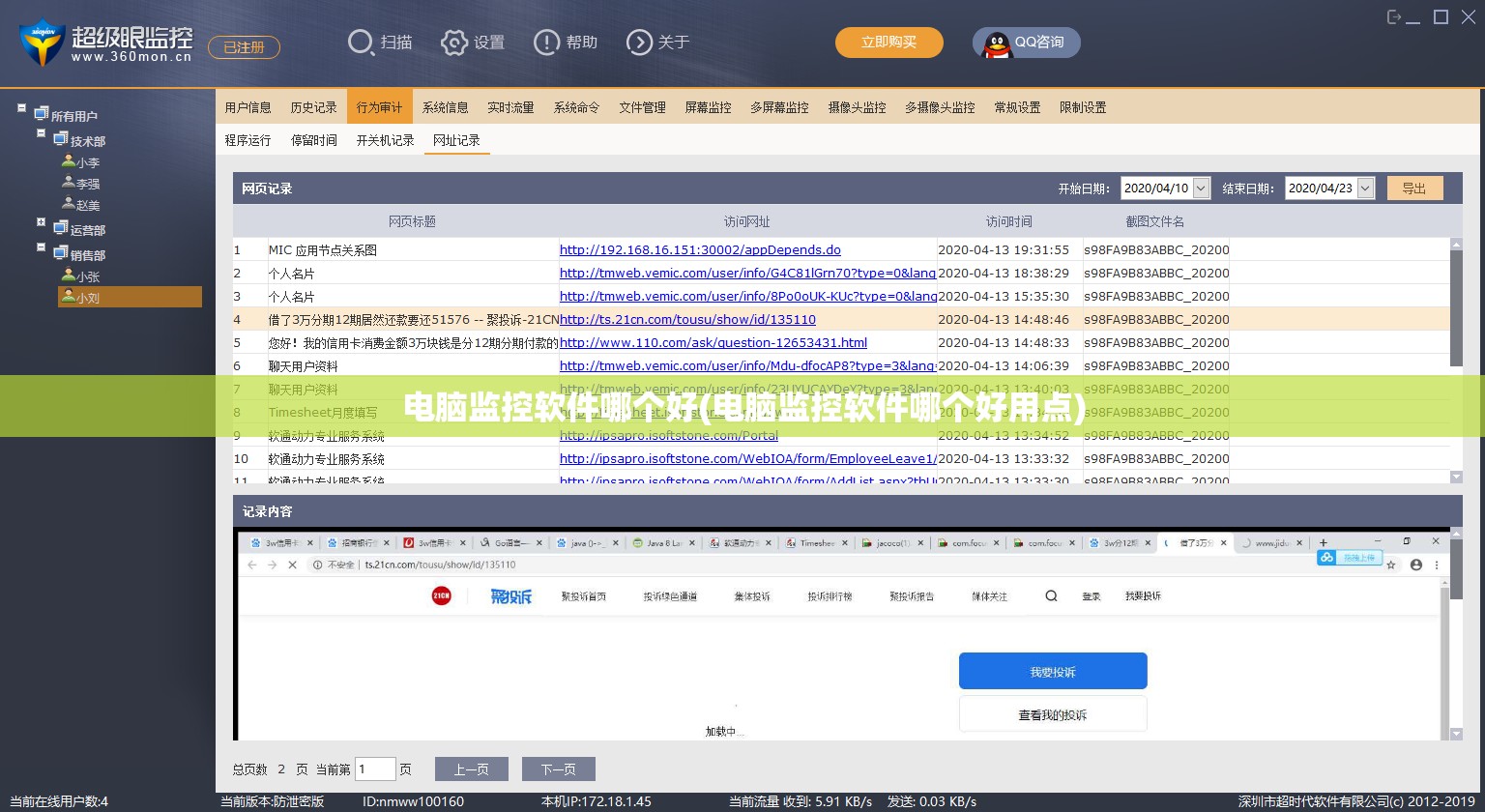This screenshot has height=812, width=1485.
Task: Open the 帮助 help menu
Action: coord(566,43)
